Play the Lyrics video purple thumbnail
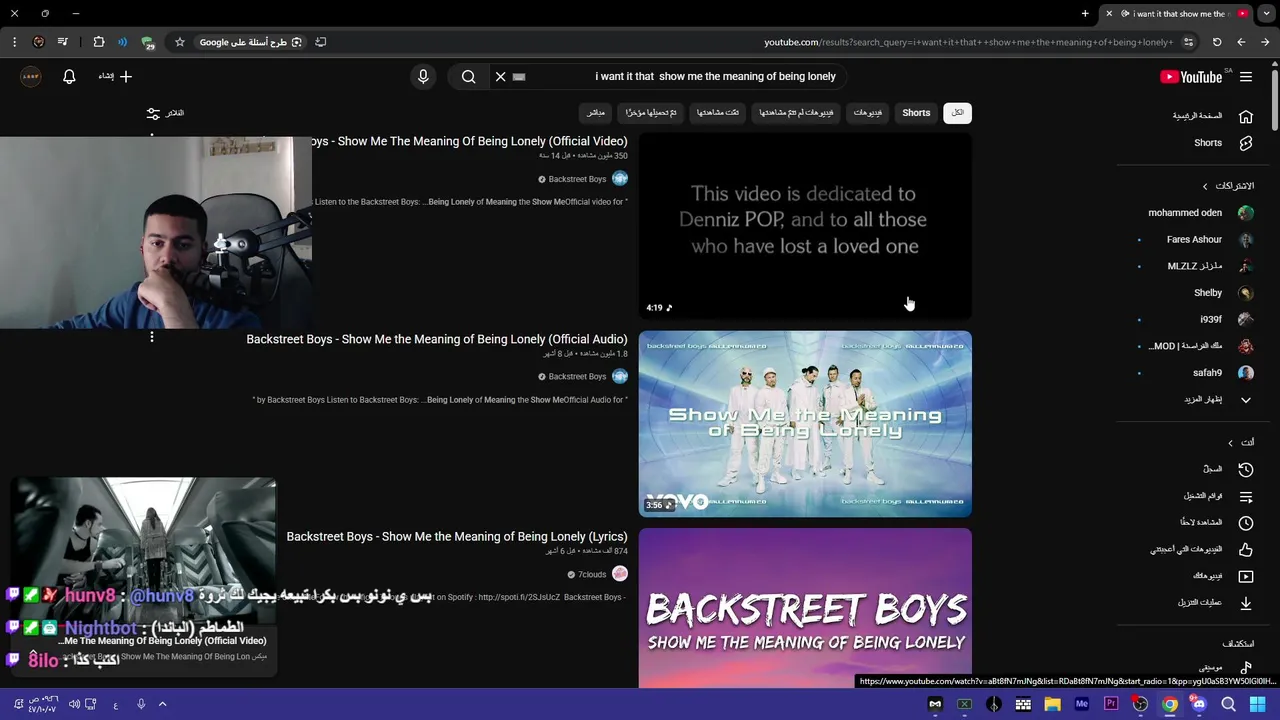 (x=805, y=608)
